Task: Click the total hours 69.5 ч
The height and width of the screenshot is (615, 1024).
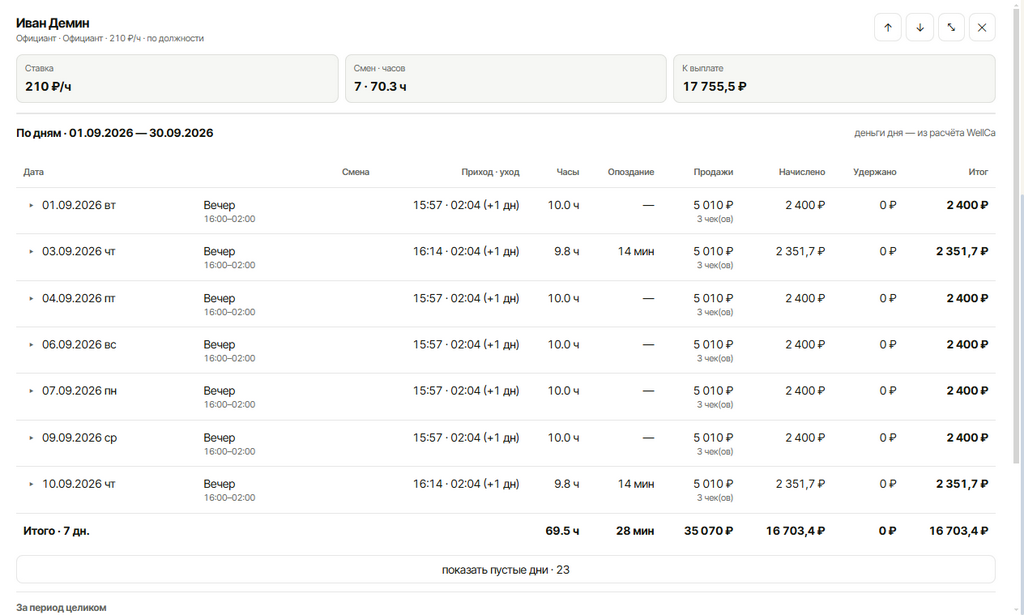Action: tap(562, 531)
